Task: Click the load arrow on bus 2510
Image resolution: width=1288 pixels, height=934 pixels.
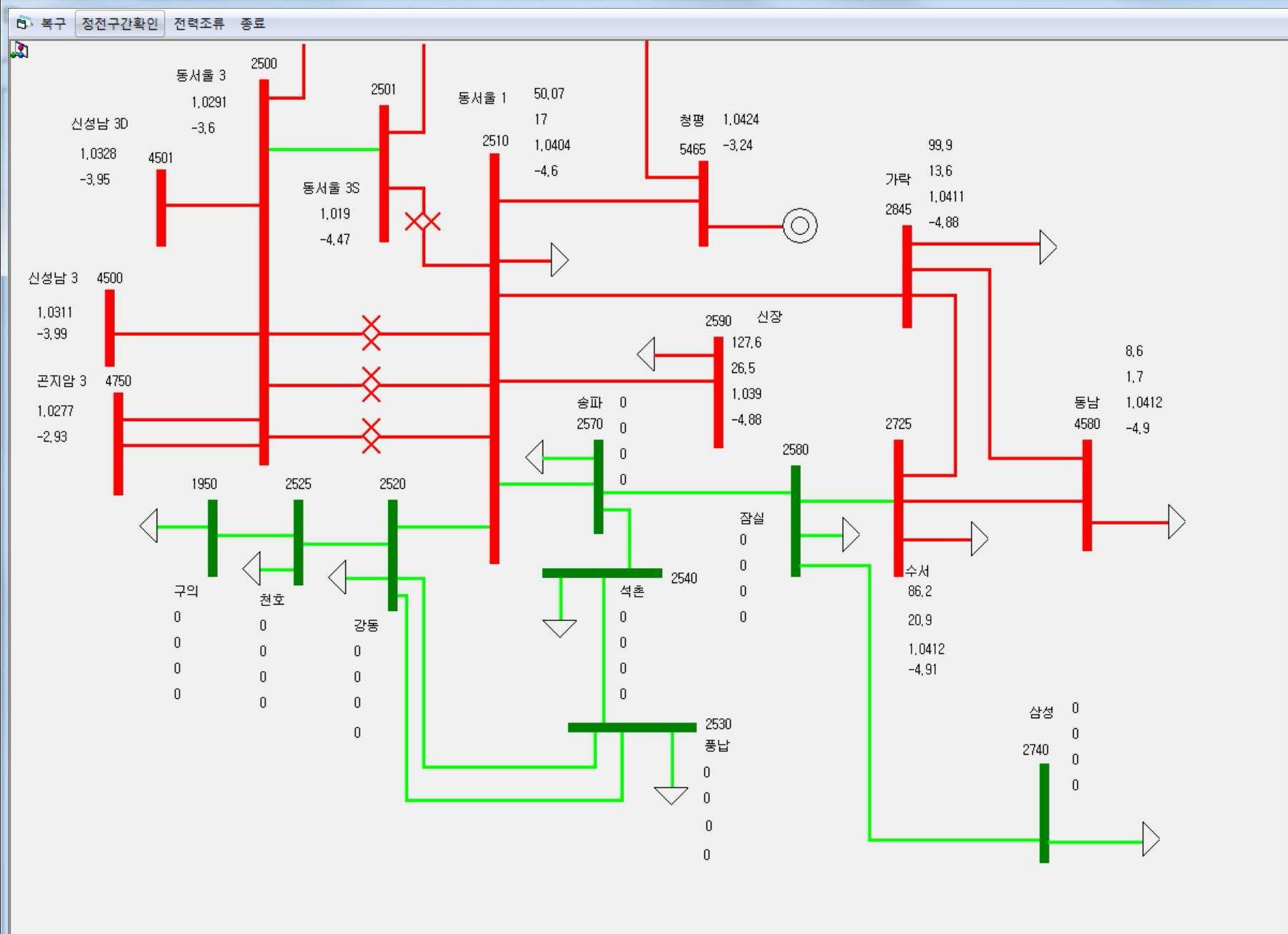Action: 559,260
